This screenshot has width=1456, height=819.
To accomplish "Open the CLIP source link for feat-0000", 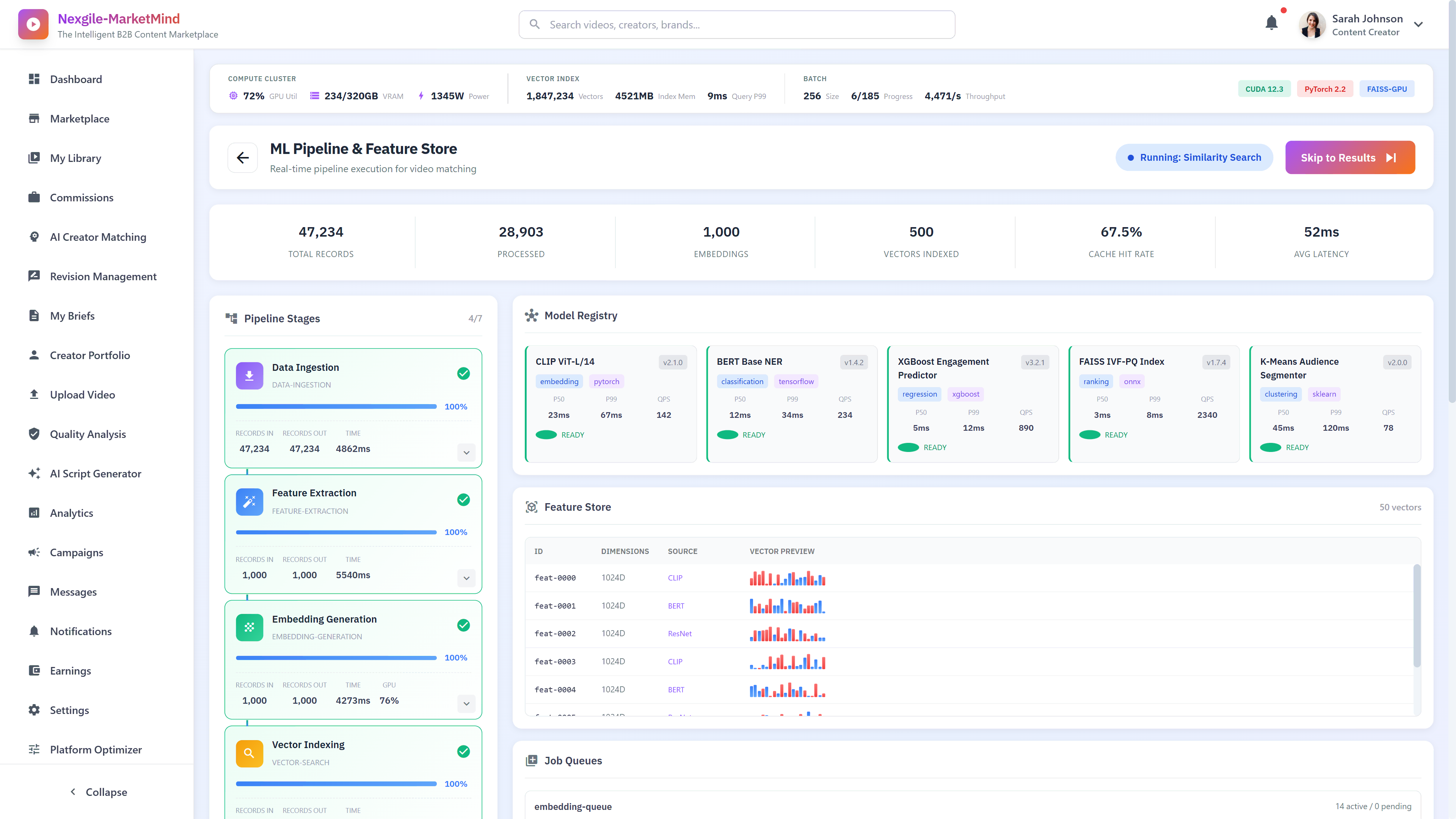I will click(675, 577).
